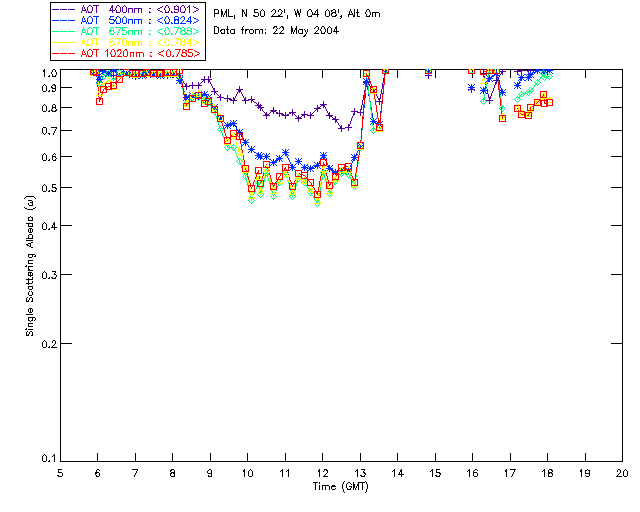
Task: Click the y-axis tick label 0.7
Action: 49,131
